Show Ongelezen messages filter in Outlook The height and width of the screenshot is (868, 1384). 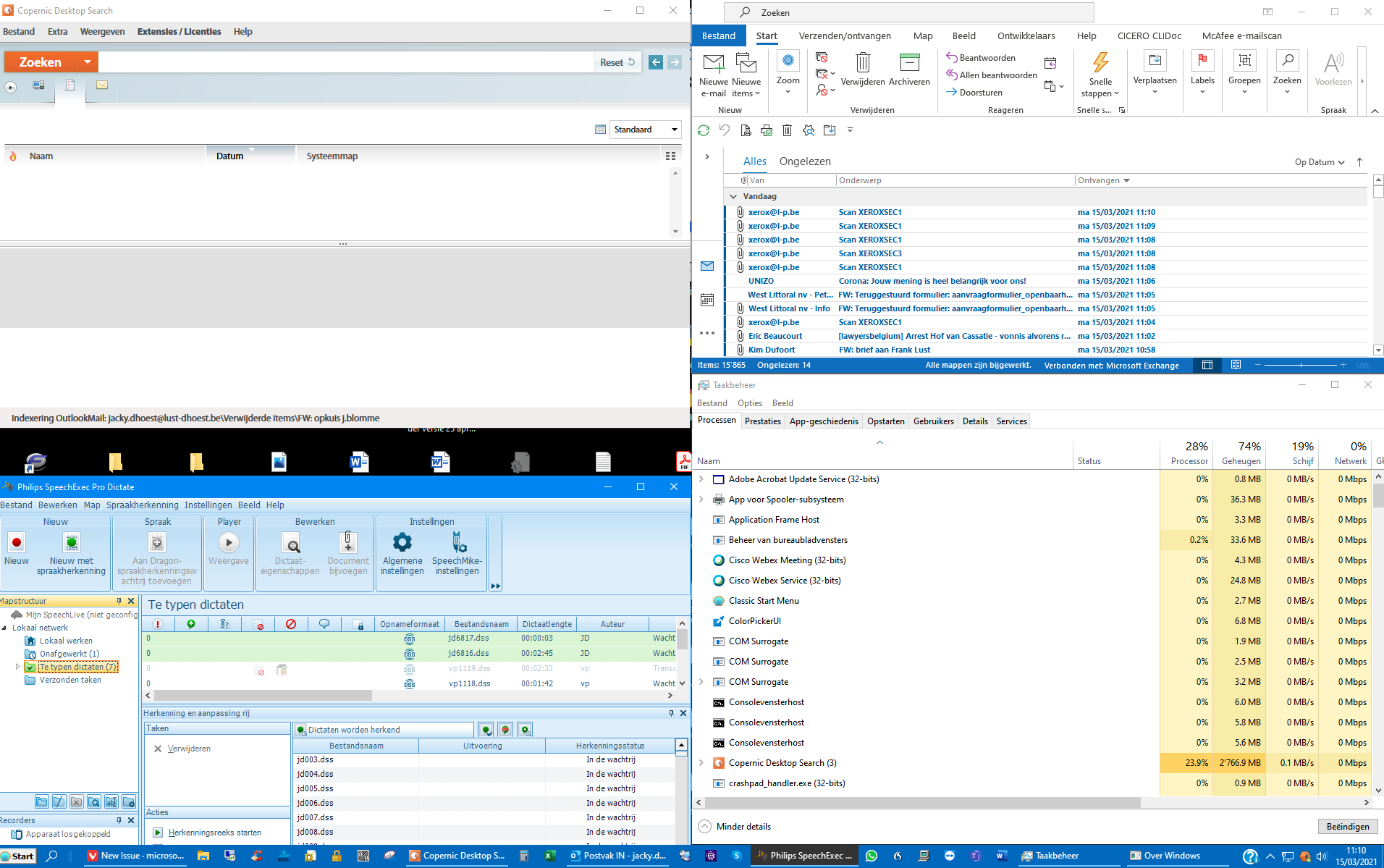tap(805, 161)
